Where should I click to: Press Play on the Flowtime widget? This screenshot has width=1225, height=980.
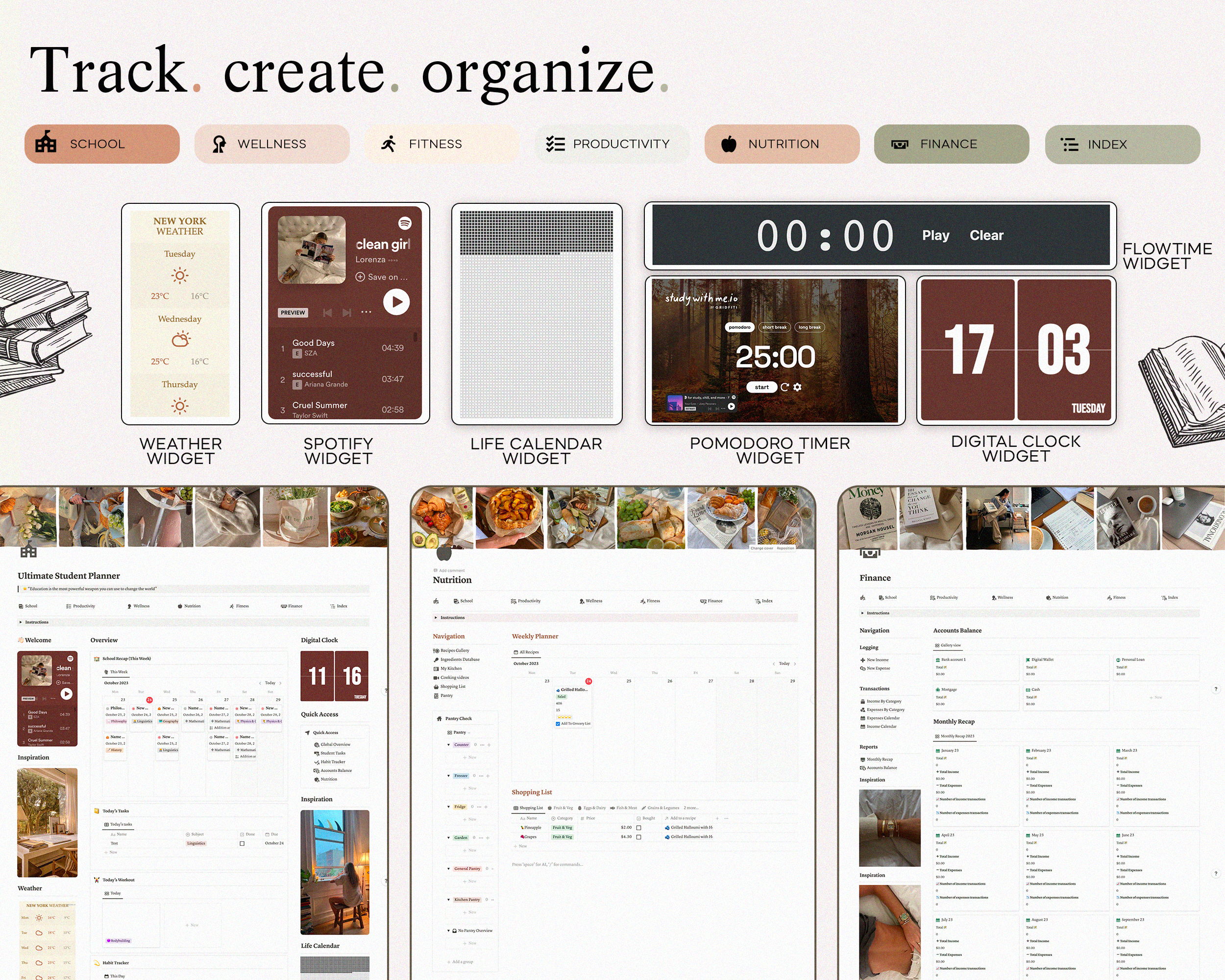[x=934, y=235]
